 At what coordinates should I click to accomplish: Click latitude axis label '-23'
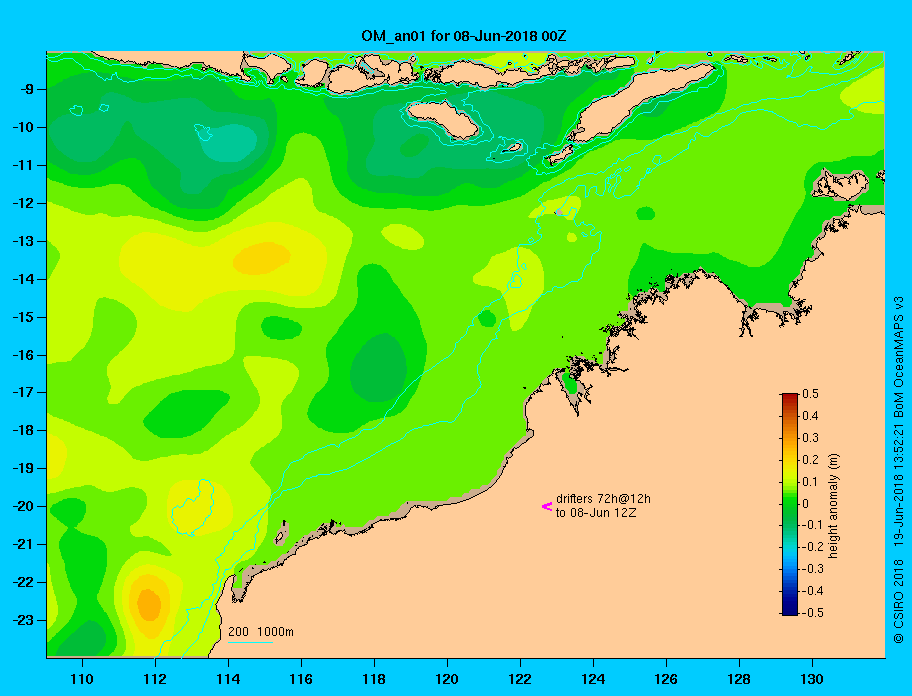tap(23, 620)
